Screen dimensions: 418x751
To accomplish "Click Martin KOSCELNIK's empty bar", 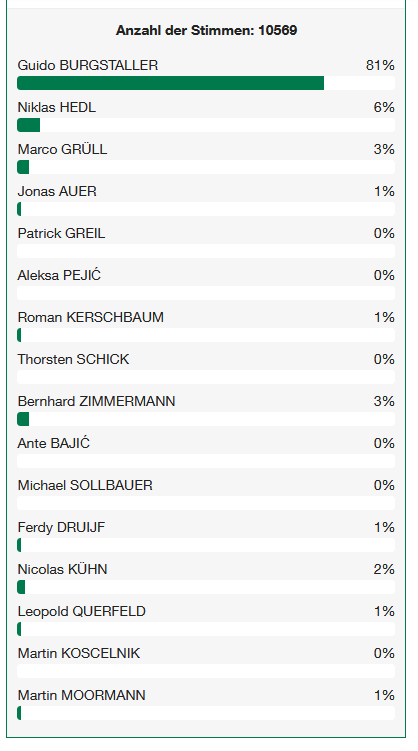I will point(206,671).
